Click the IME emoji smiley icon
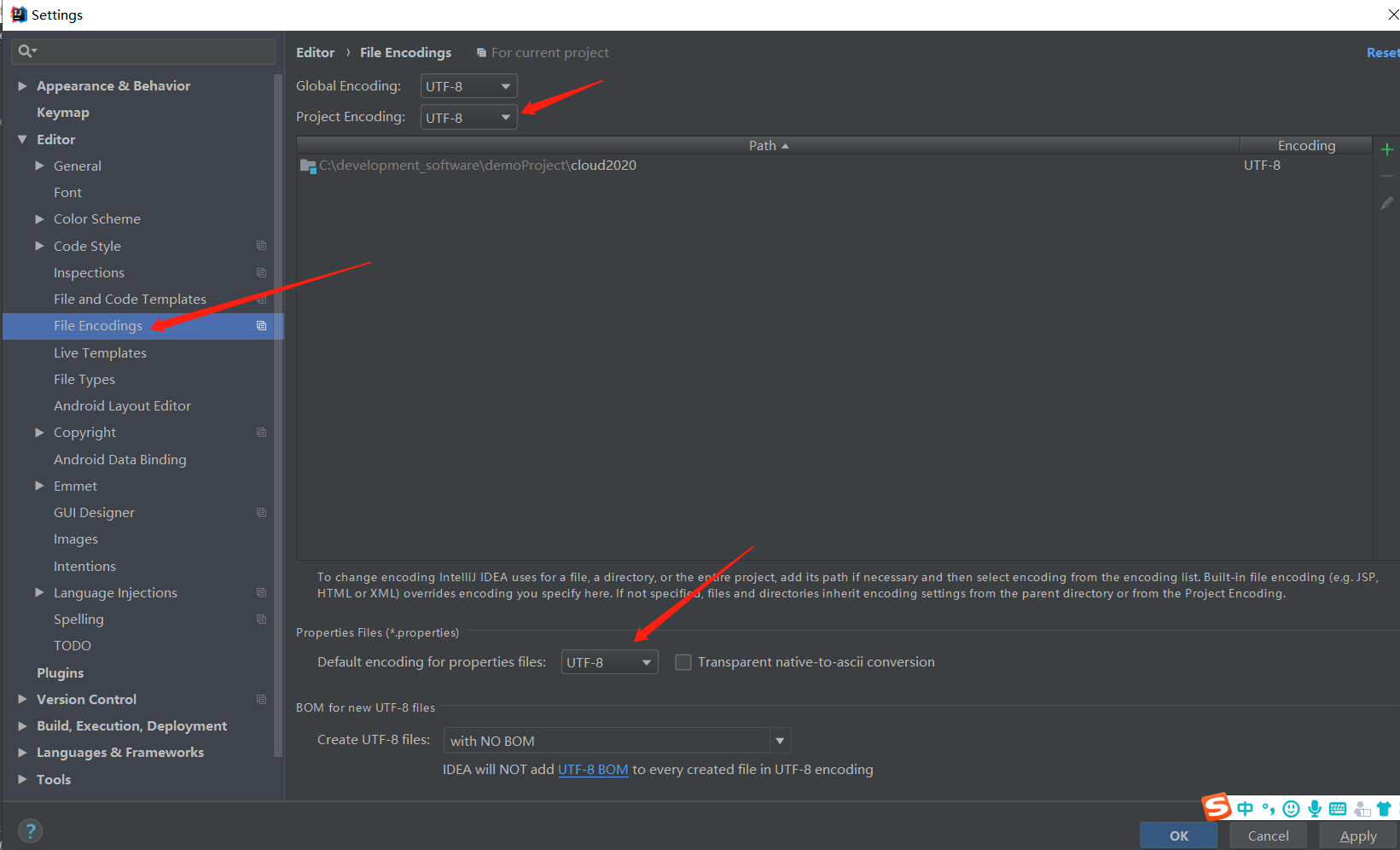This screenshot has width=1400, height=850. click(1292, 808)
